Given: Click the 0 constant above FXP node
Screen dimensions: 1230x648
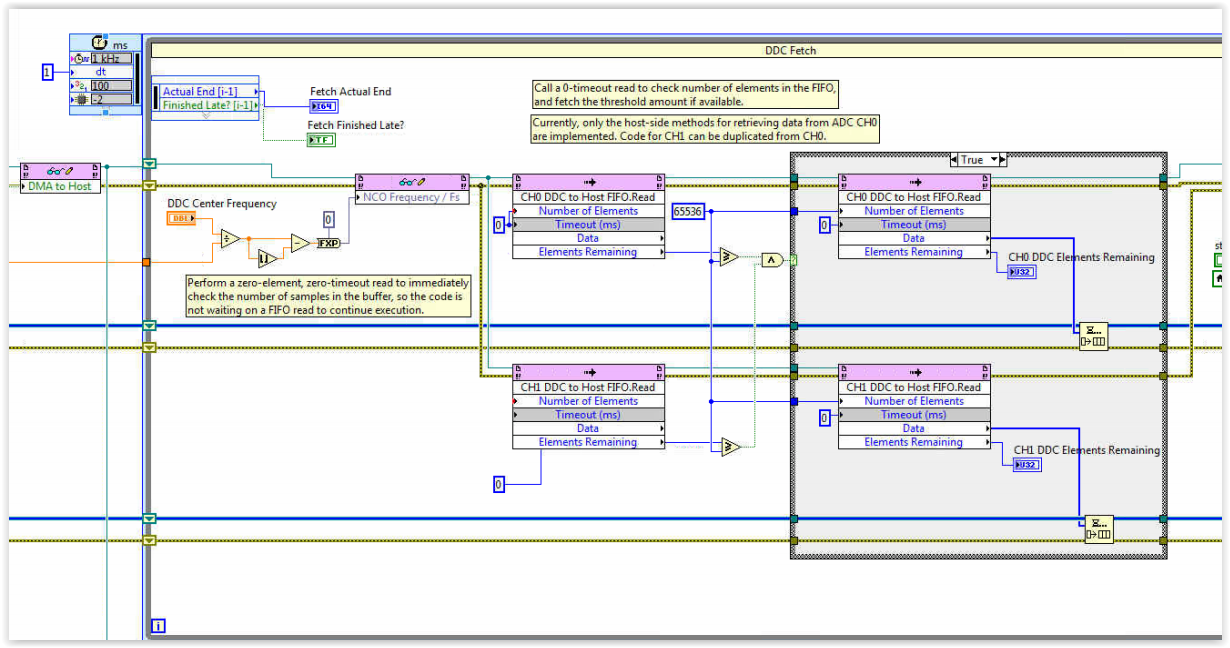Looking at the screenshot, I should [329, 220].
